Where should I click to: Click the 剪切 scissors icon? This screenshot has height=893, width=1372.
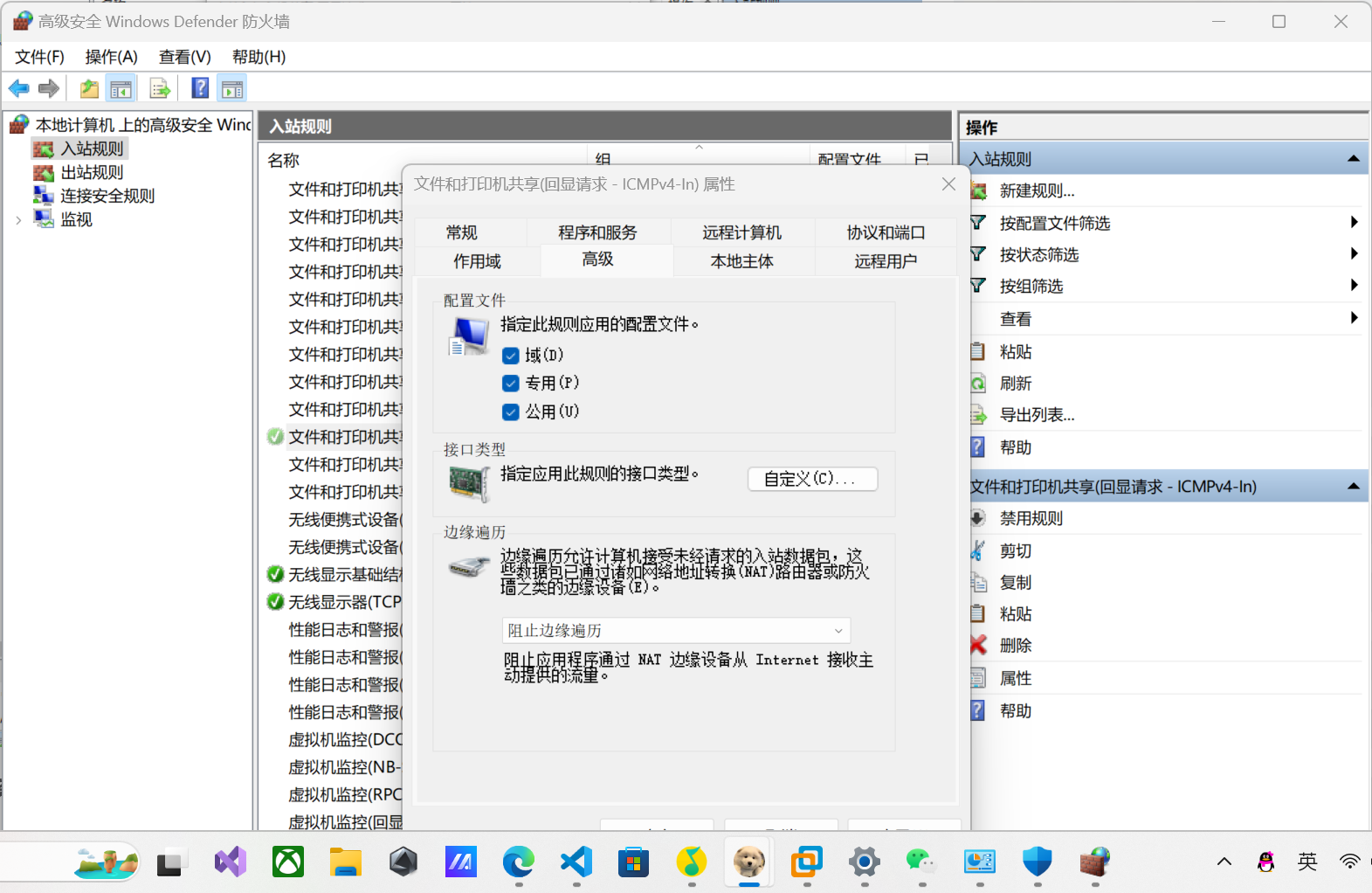click(979, 550)
